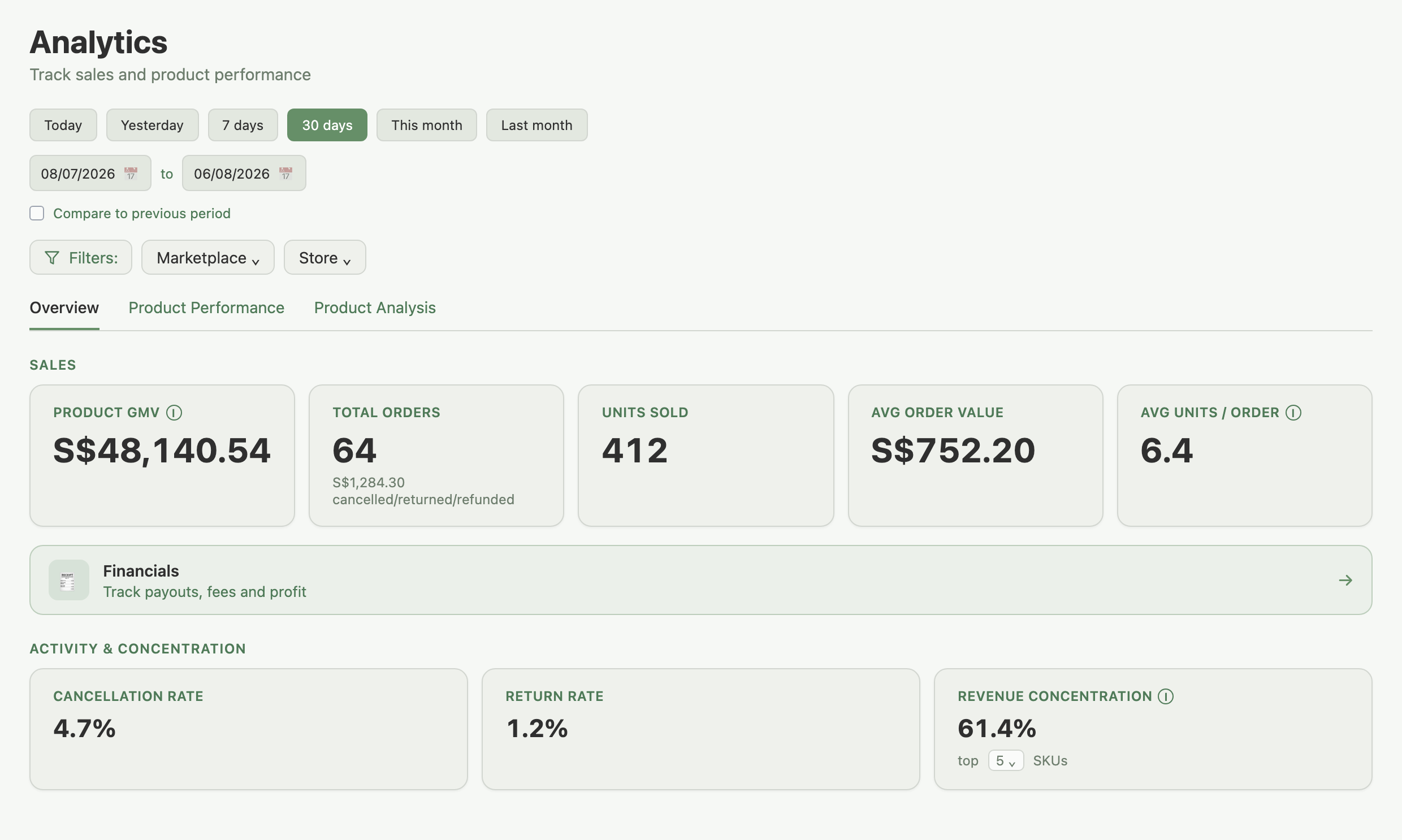Select the Today date range

(x=63, y=125)
